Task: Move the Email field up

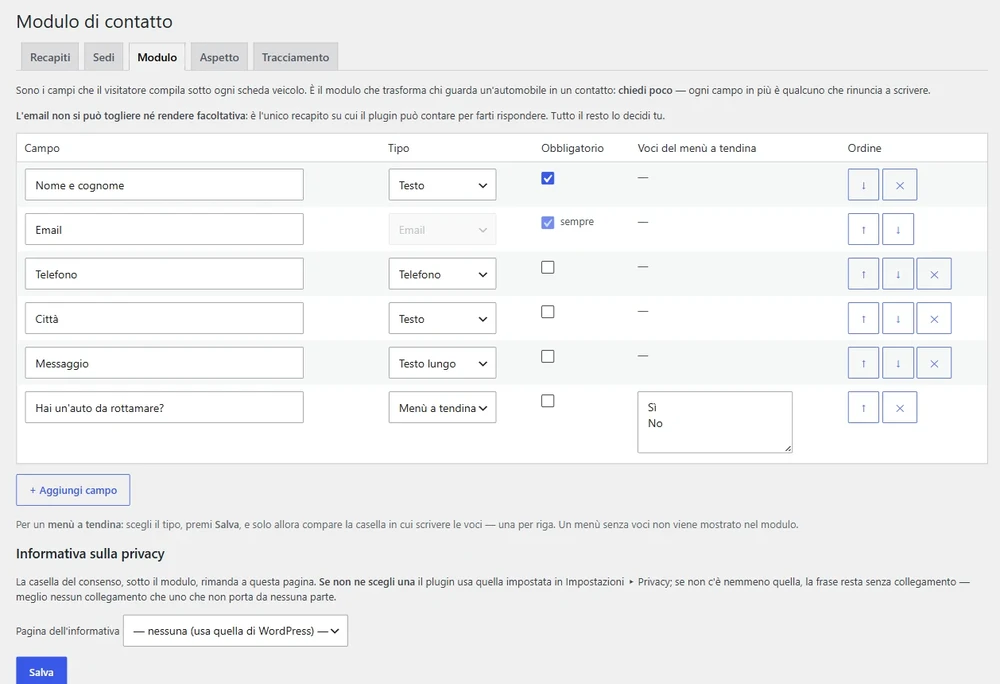Action: coord(863,229)
